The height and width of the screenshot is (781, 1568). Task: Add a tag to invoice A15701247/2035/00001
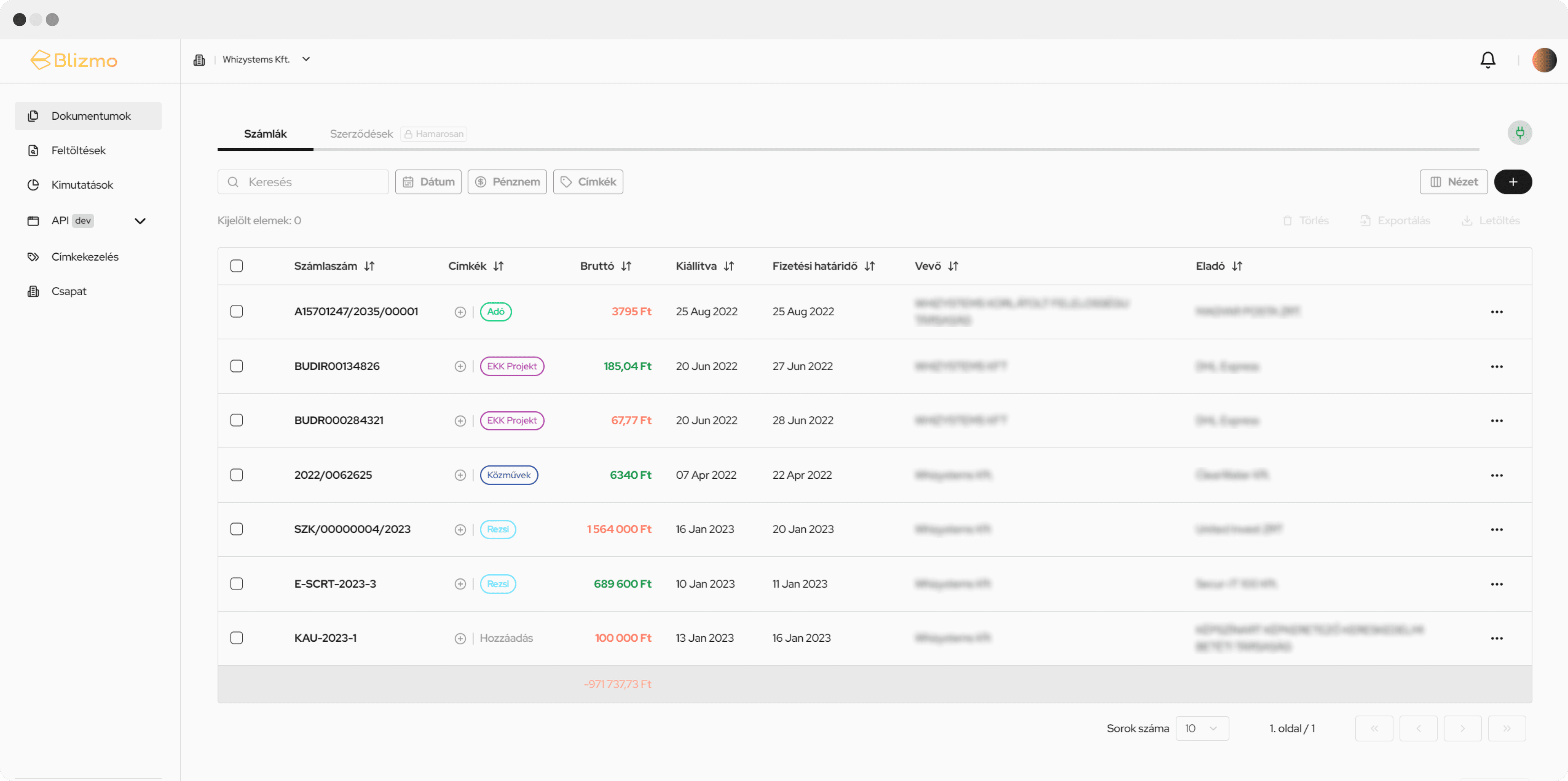pyautogui.click(x=460, y=312)
